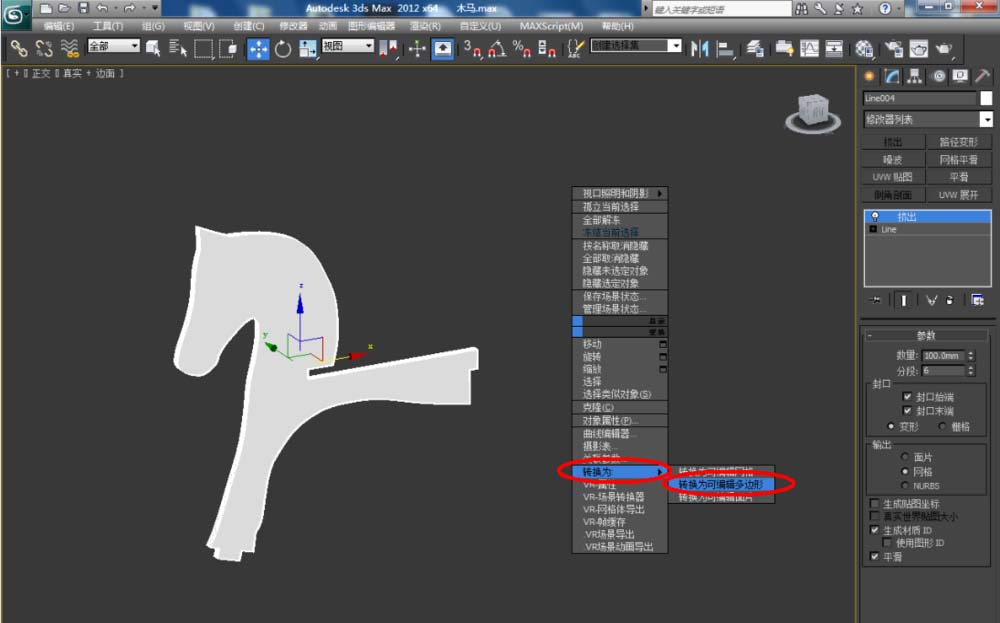Click the Remove Modifier trash icon

(950, 300)
